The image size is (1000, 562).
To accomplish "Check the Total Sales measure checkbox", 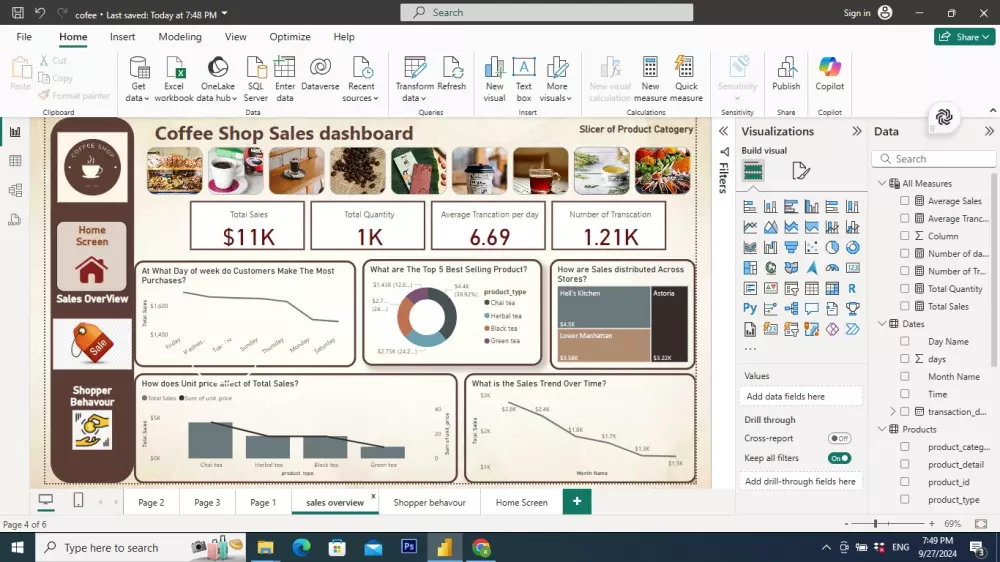I will pos(904,306).
